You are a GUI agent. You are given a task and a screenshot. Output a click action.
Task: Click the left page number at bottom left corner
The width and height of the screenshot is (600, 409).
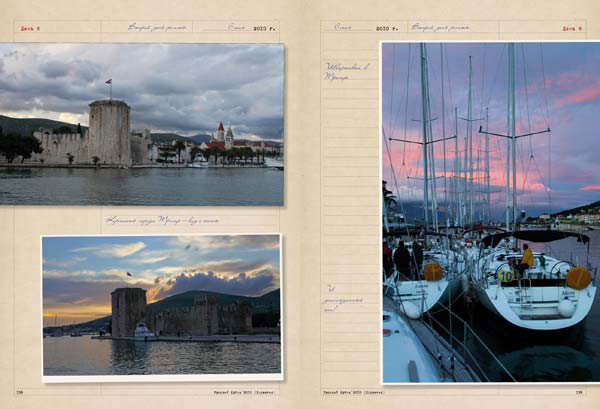[x=20, y=392]
